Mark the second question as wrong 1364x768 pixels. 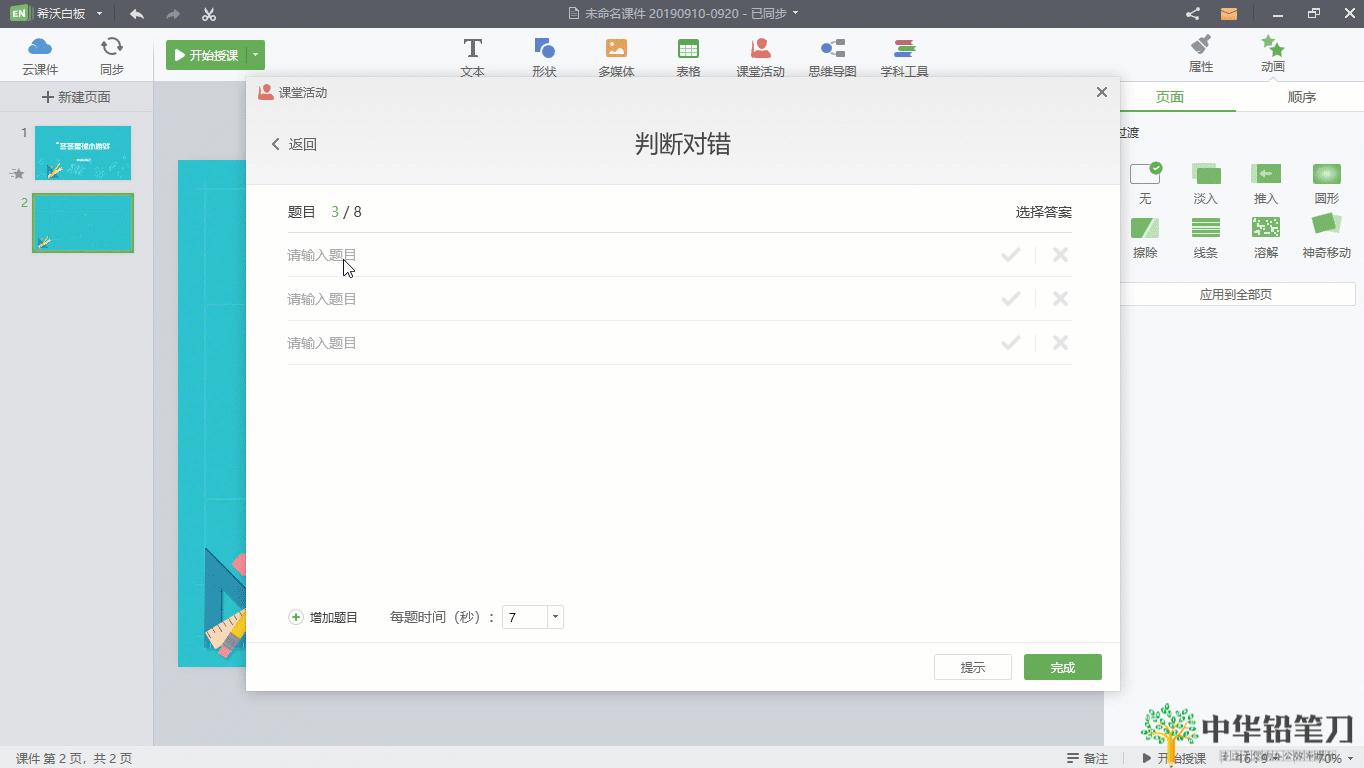[x=1059, y=298]
